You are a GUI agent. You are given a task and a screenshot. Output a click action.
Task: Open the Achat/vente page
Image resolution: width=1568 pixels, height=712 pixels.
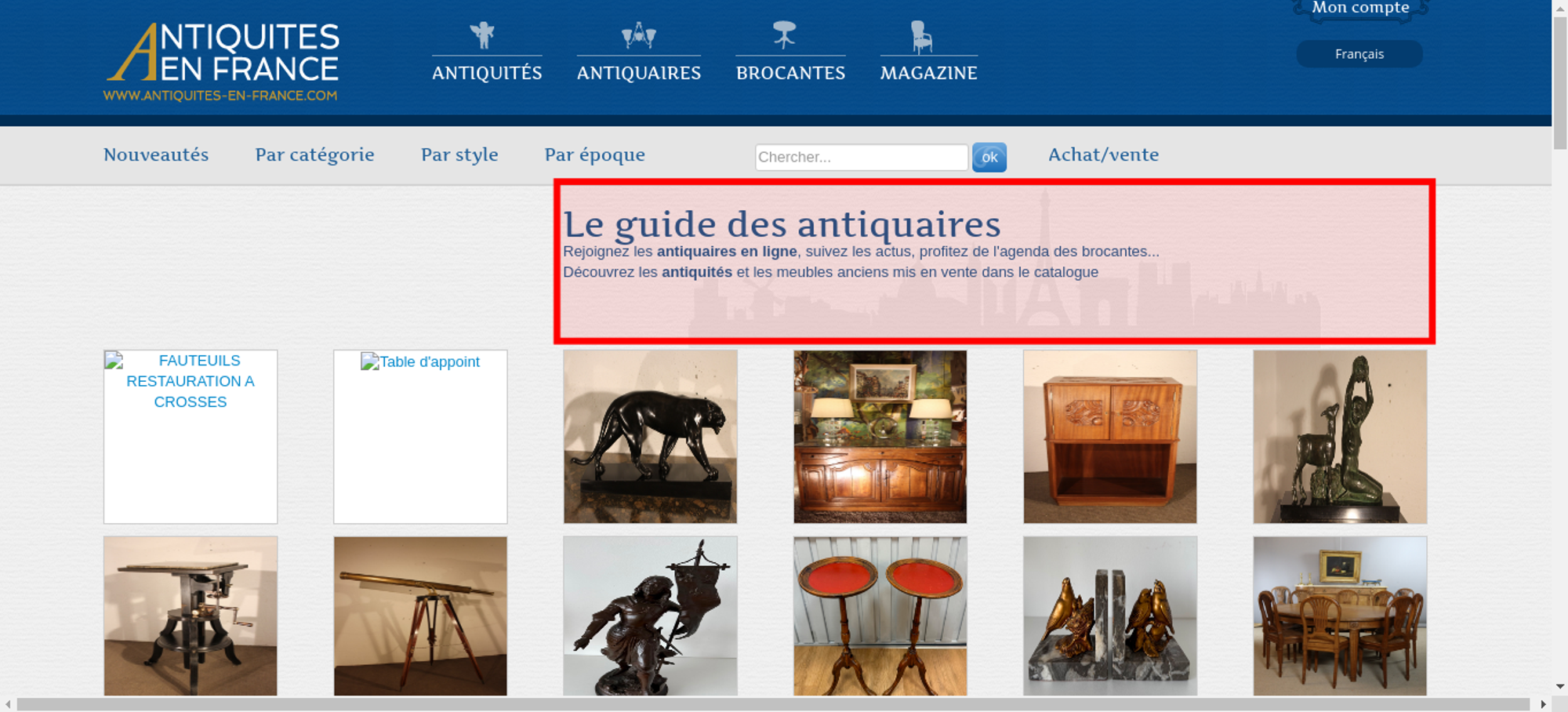point(1103,154)
